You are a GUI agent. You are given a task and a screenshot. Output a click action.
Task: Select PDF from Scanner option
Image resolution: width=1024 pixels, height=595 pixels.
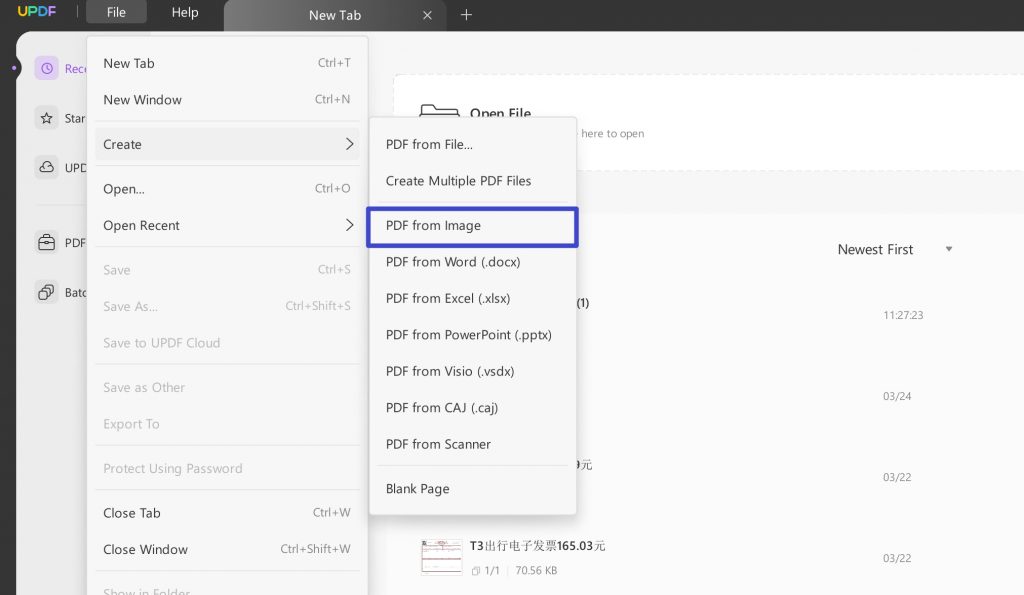473,445
